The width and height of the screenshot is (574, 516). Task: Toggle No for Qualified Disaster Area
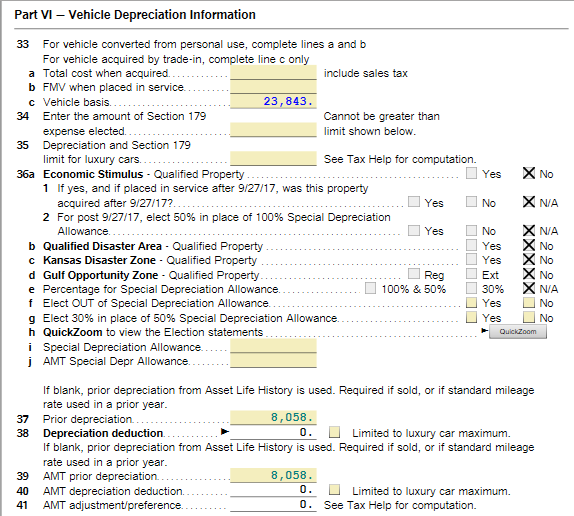(x=529, y=245)
